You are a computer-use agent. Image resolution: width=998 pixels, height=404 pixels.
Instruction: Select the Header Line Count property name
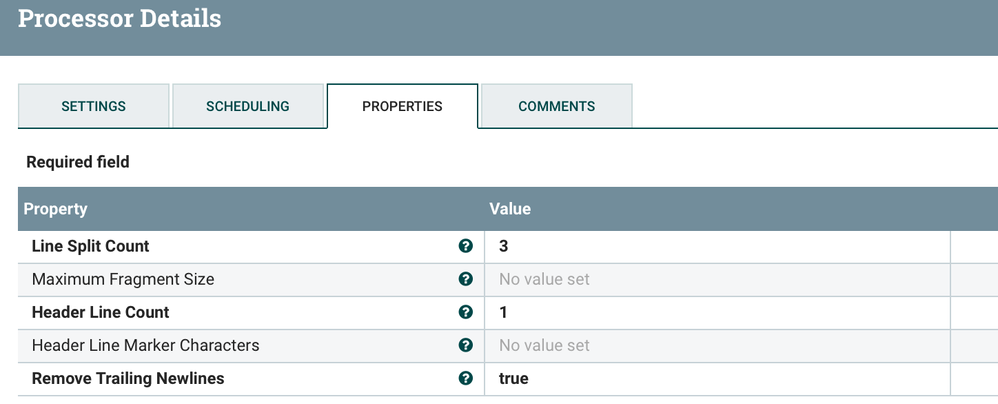point(101,312)
